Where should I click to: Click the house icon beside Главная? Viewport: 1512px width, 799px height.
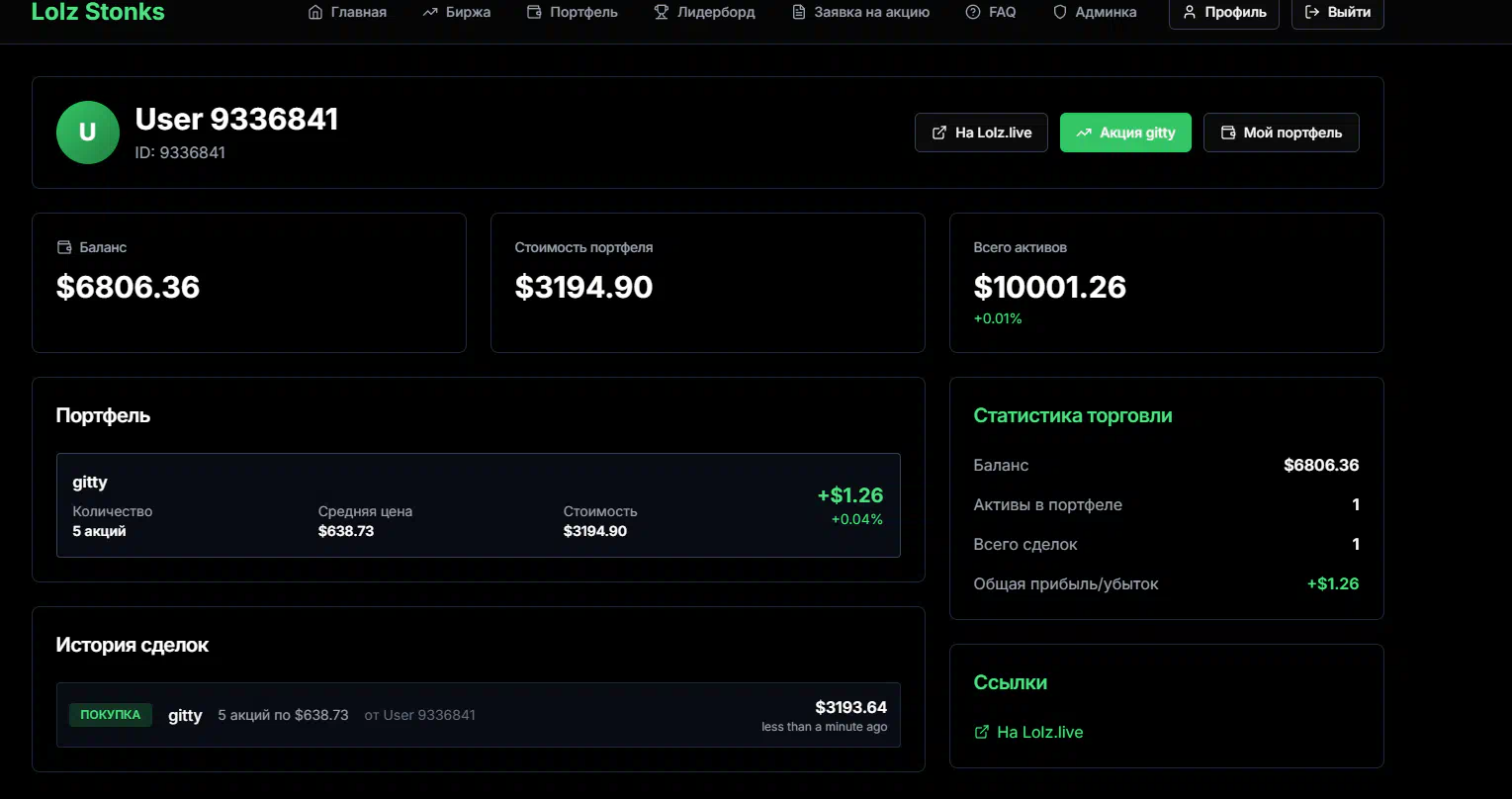[x=315, y=13]
